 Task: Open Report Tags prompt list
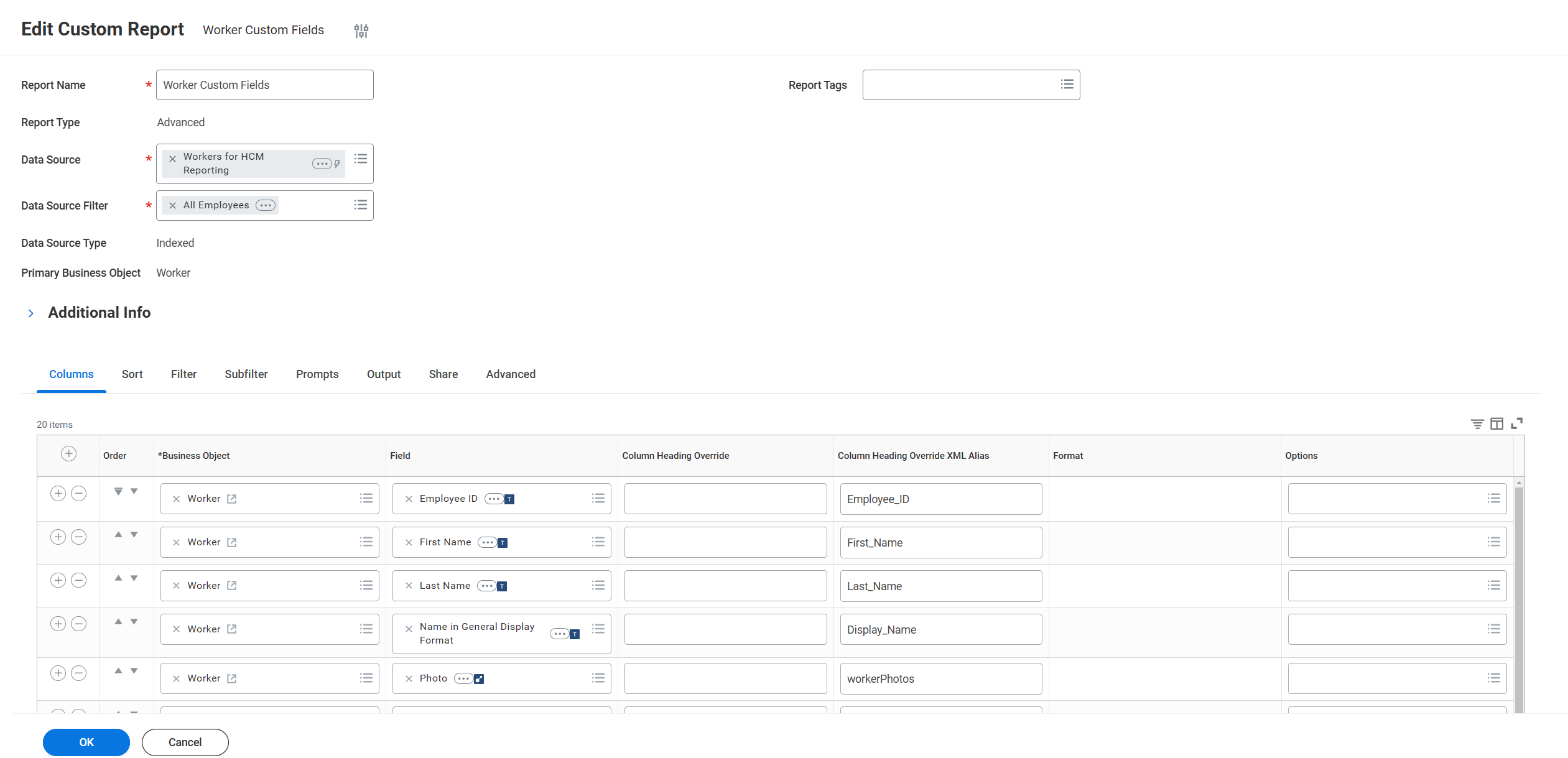[x=1067, y=85]
